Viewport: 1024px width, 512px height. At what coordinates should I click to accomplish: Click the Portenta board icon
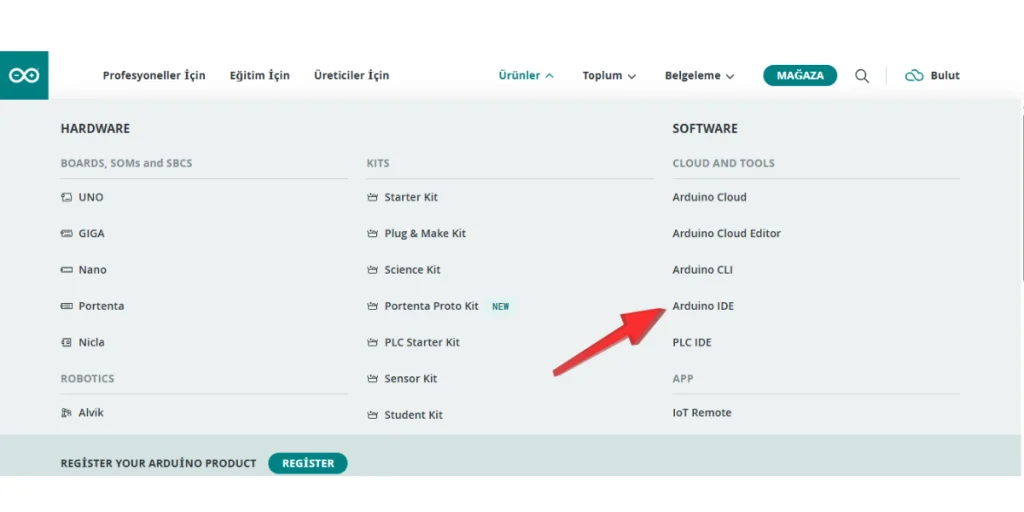(67, 306)
